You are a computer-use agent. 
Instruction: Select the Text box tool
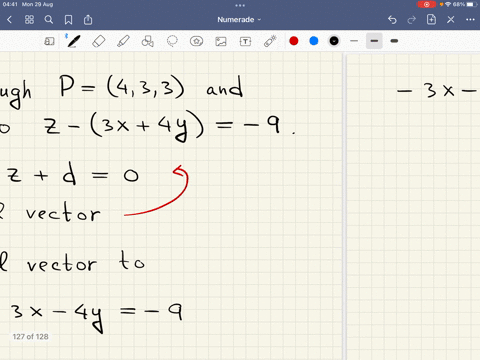245,41
